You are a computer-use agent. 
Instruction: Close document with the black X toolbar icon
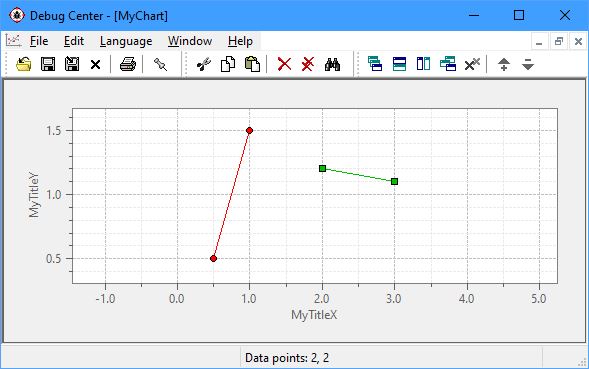click(95, 65)
